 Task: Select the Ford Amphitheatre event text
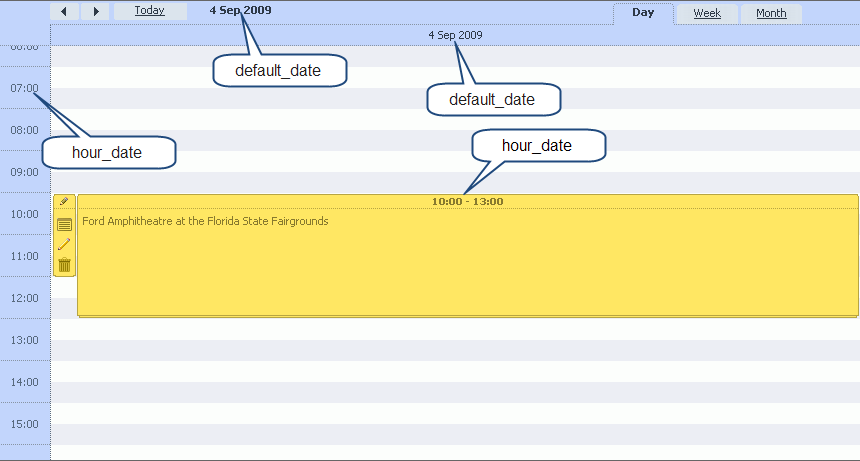click(x=205, y=221)
